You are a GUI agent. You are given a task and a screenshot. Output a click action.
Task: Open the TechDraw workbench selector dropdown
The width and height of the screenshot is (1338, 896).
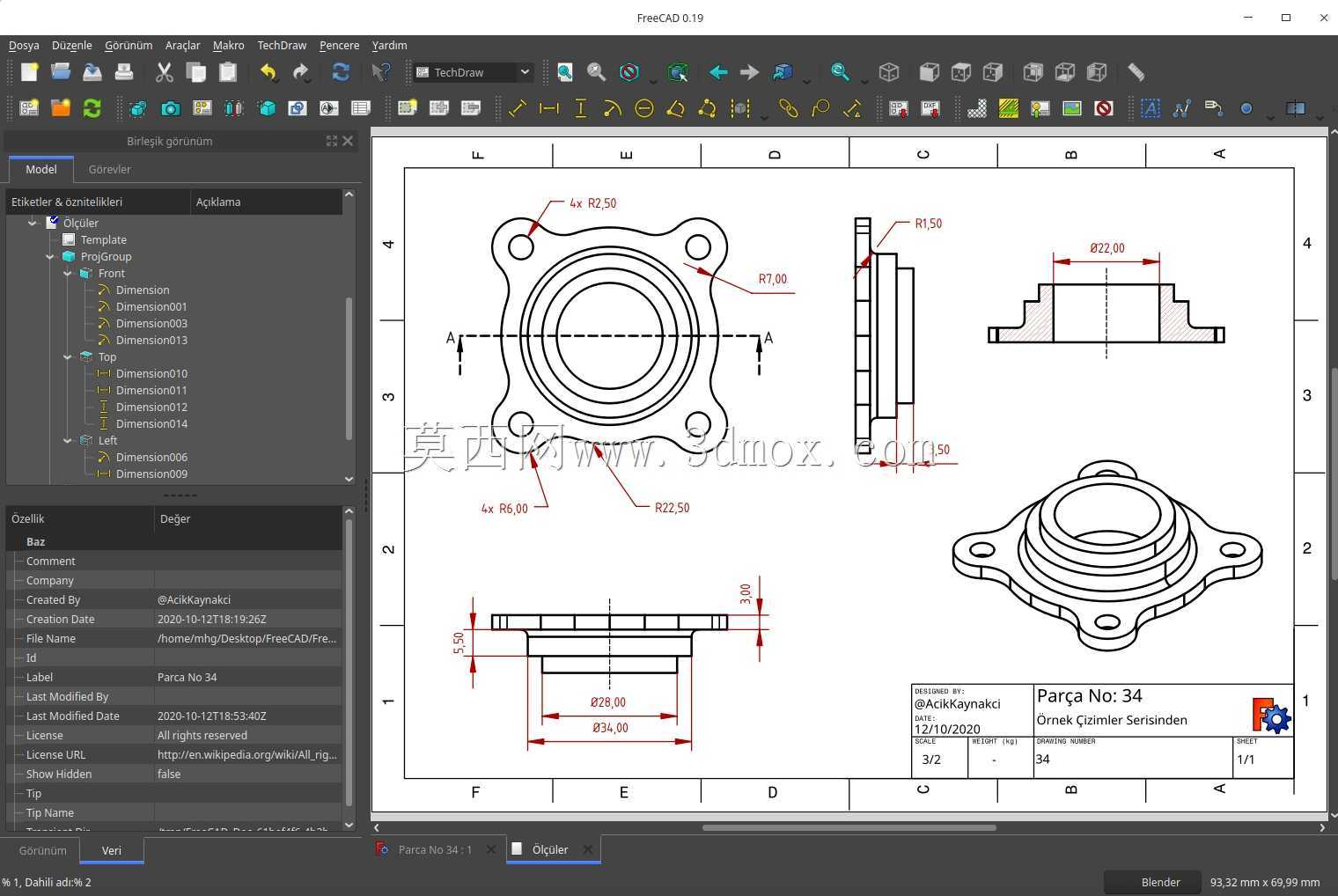[525, 72]
